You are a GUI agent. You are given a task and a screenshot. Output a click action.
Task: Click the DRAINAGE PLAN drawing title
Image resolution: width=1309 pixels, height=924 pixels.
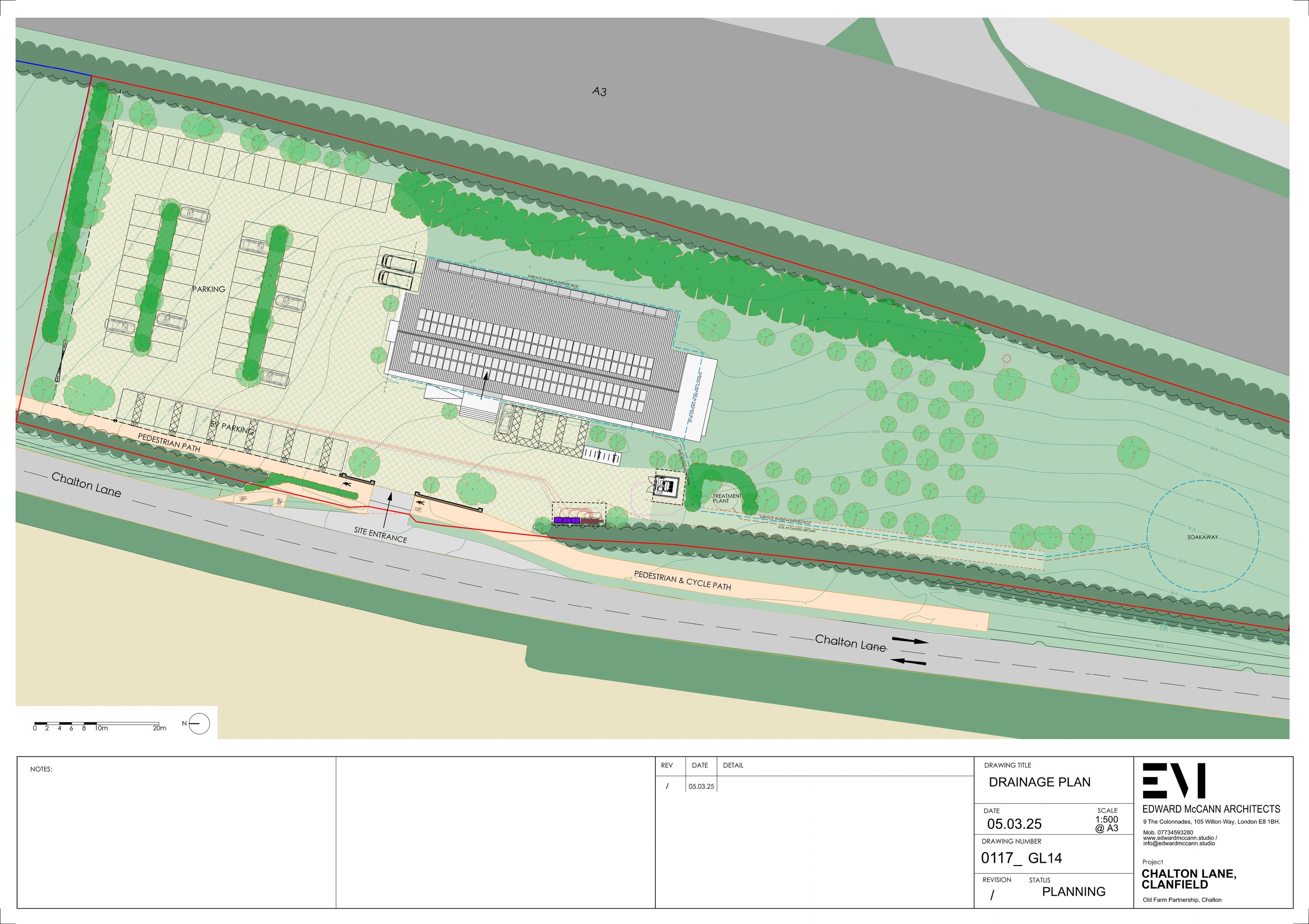1039,782
